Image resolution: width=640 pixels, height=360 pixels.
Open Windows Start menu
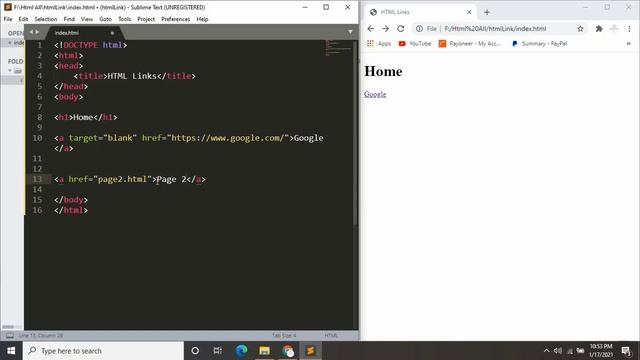point(11,351)
